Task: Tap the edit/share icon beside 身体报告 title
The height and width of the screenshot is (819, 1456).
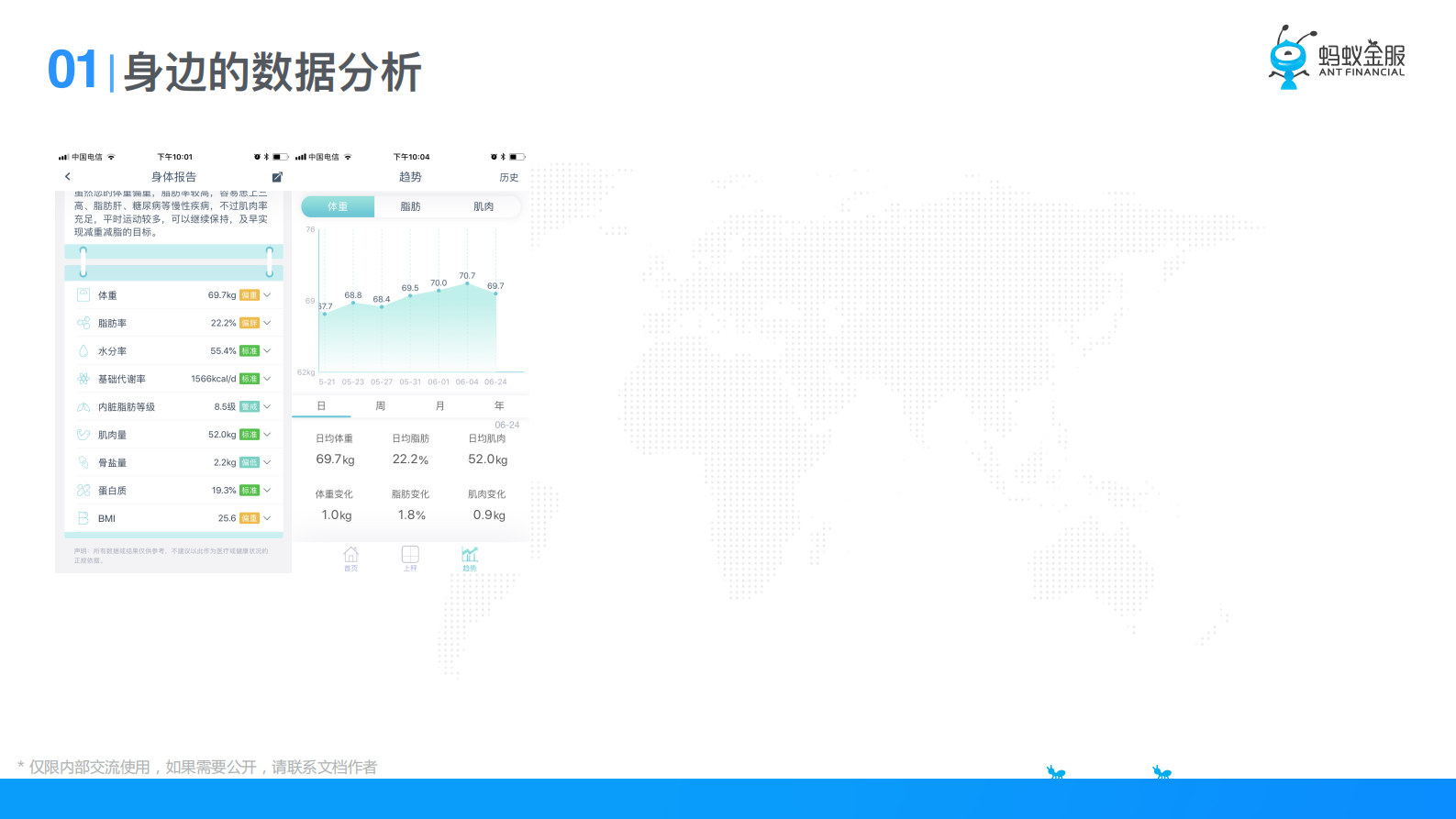Action: click(x=277, y=177)
